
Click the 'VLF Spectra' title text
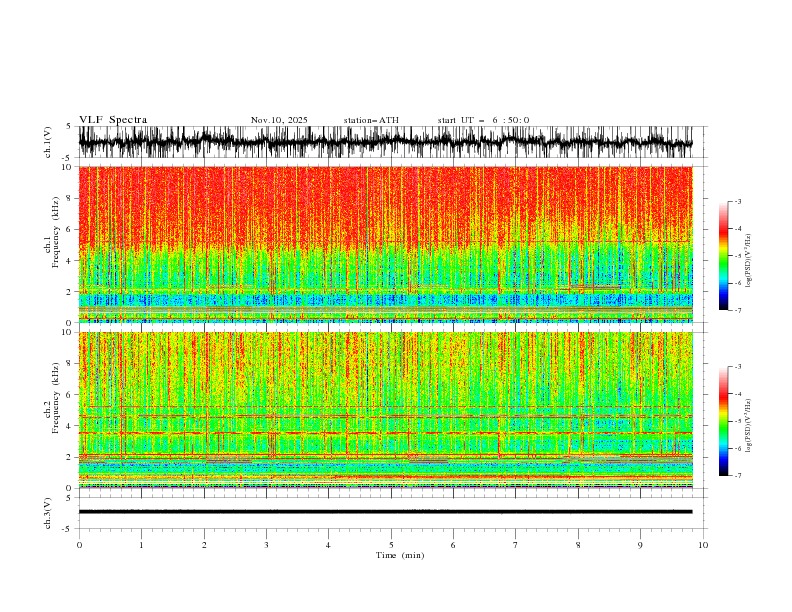pyautogui.click(x=113, y=120)
